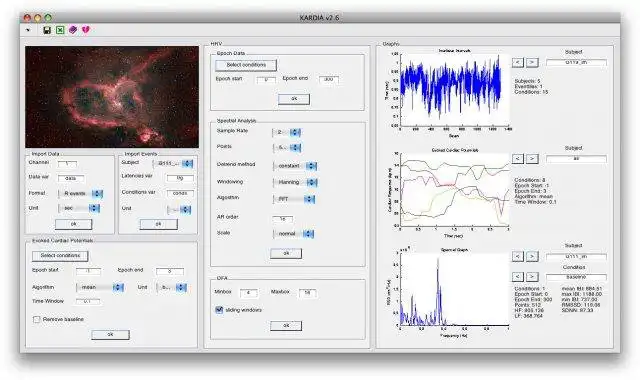The width and height of the screenshot is (640, 380).
Task: Click Select conditions in Evoked Cardiac Potentials
Action: (x=60, y=256)
